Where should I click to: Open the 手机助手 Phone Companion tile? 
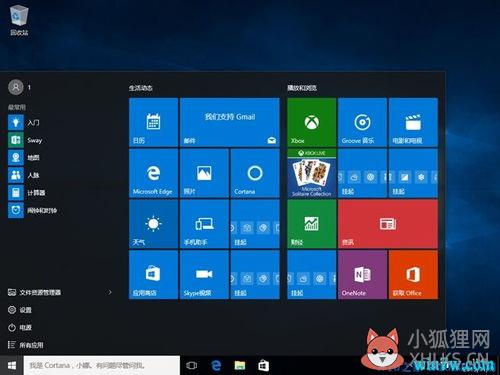click(204, 224)
